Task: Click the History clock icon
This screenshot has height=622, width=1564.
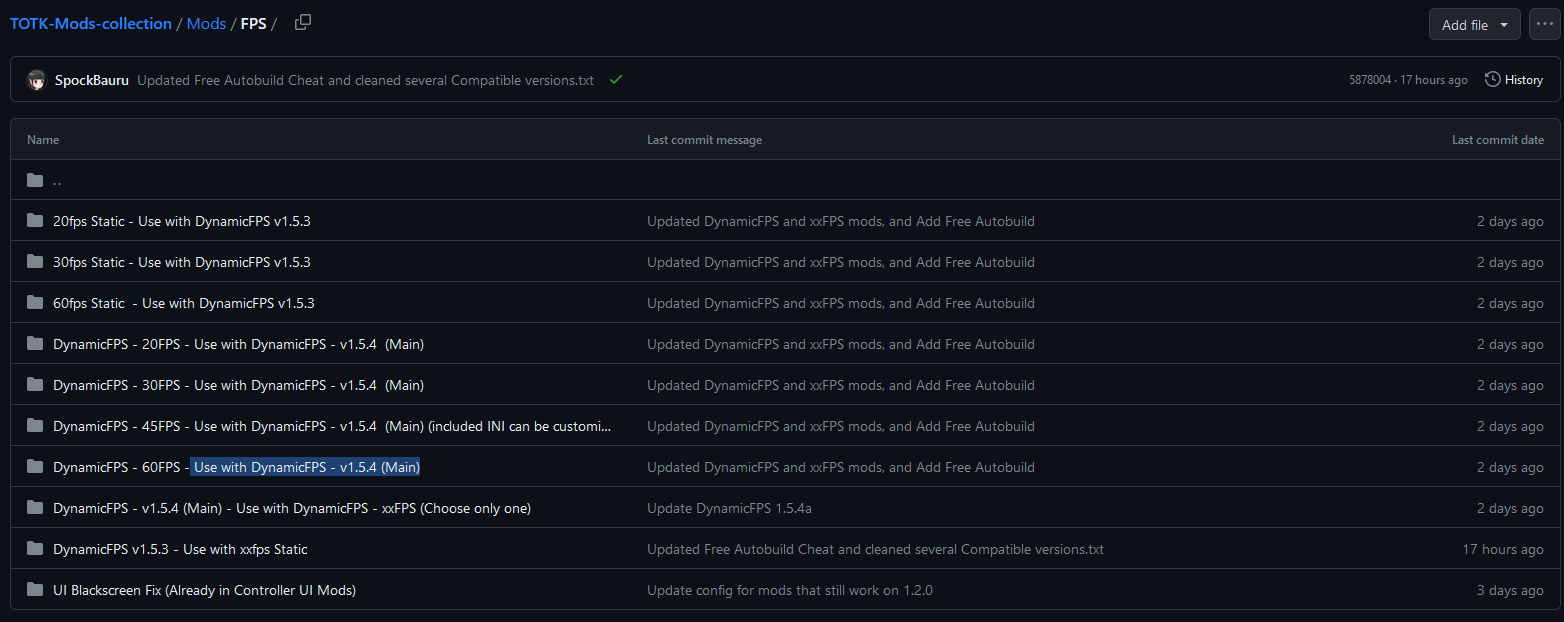Action: [x=1491, y=79]
